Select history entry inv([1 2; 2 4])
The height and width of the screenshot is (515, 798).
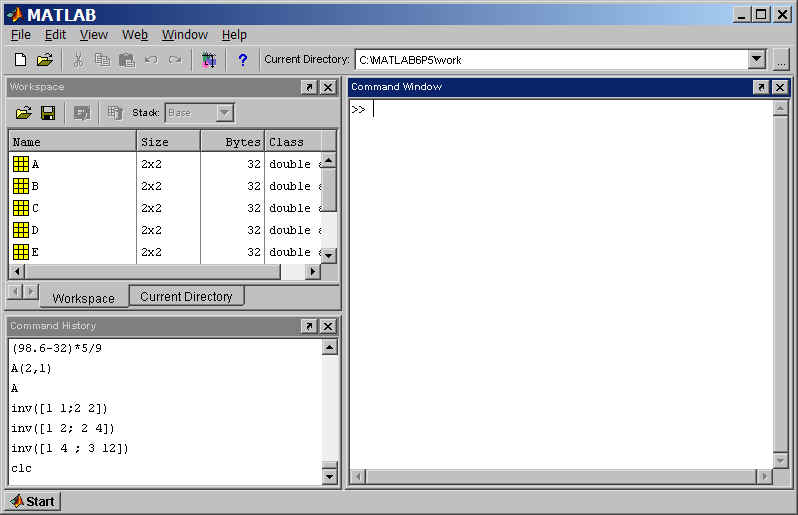pos(63,428)
